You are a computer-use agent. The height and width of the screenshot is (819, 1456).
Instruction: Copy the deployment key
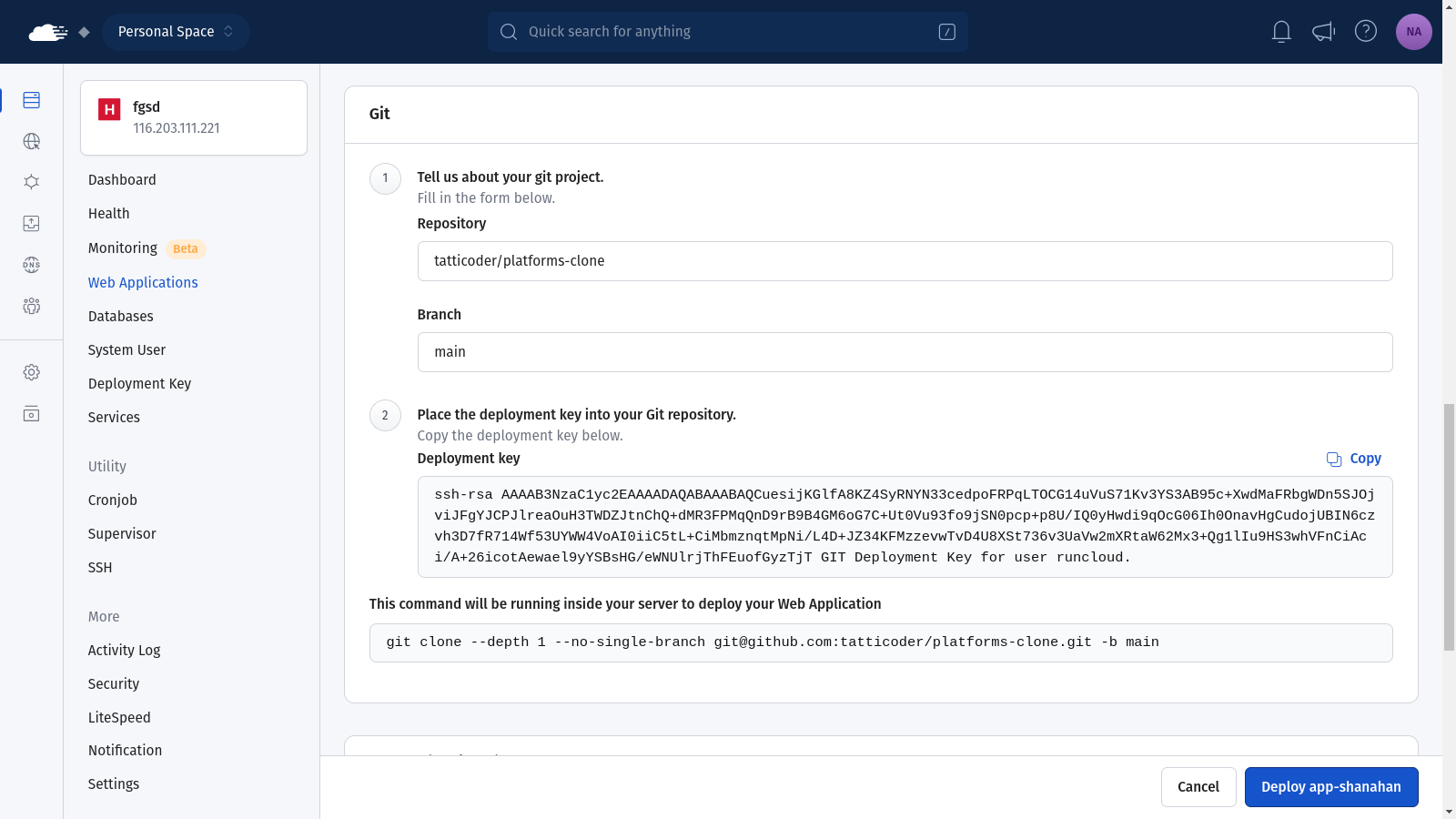tap(1354, 459)
